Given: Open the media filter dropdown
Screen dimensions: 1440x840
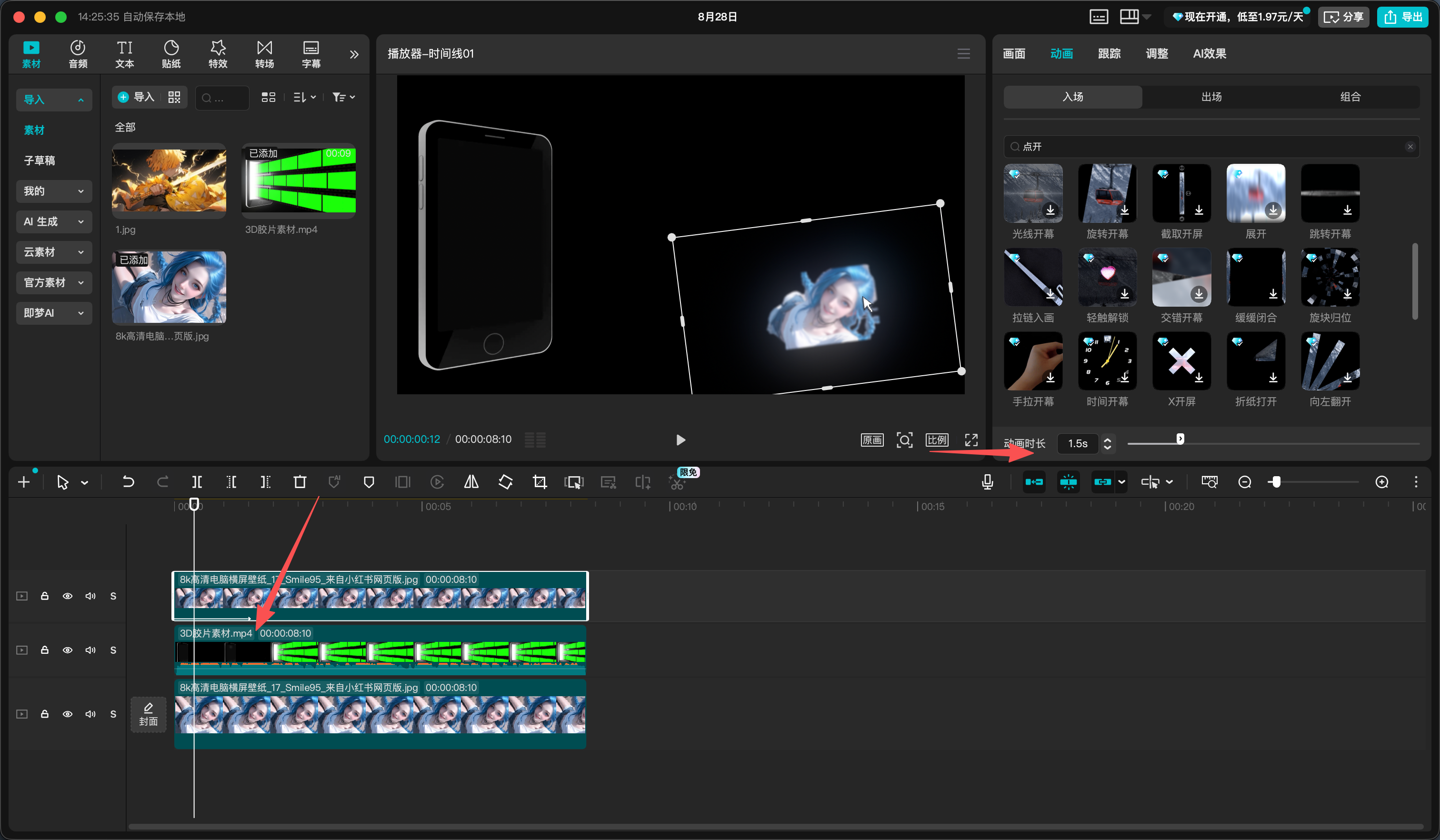Looking at the screenshot, I should [x=343, y=97].
